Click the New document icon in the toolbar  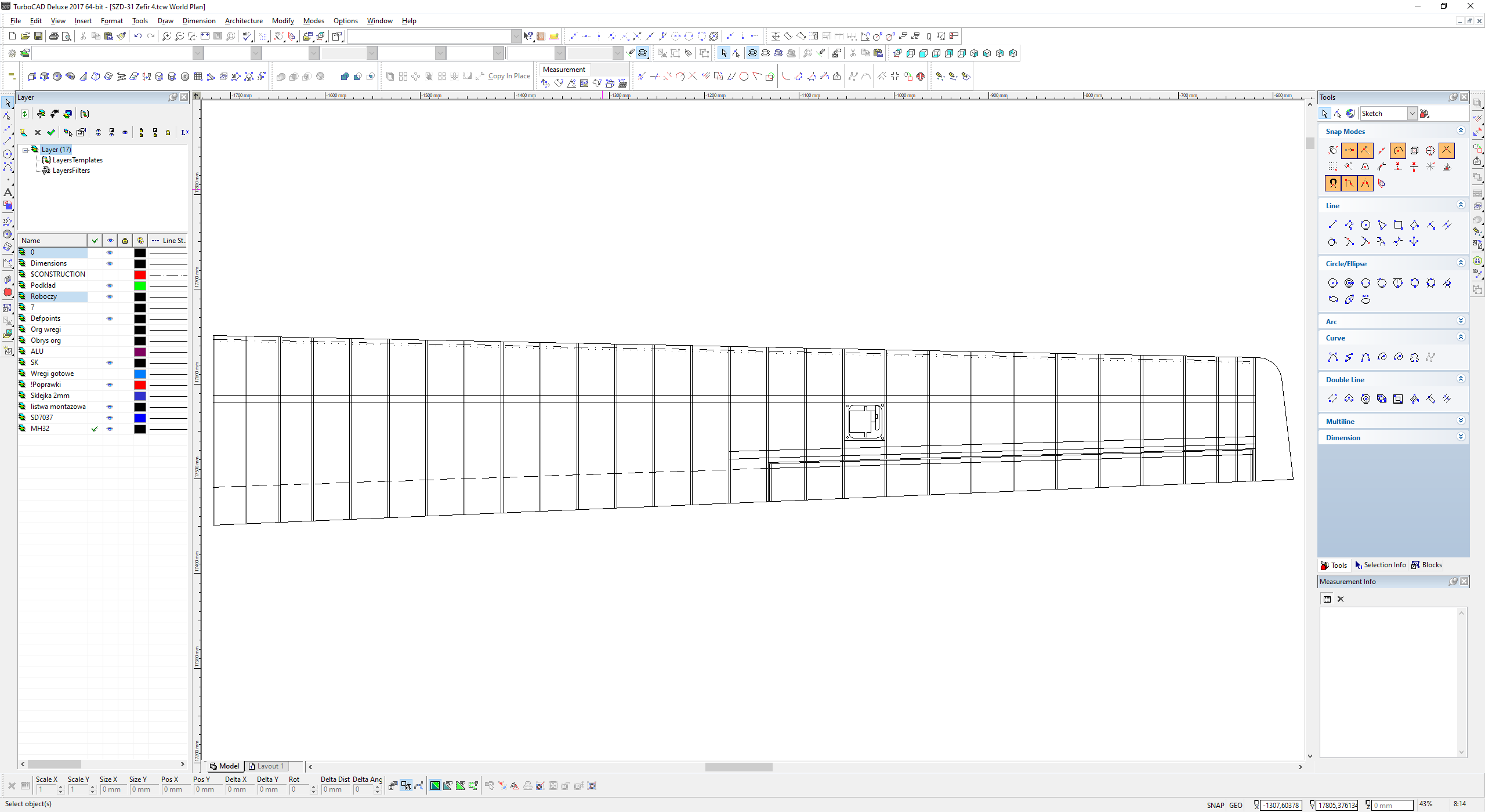pyautogui.click(x=12, y=36)
